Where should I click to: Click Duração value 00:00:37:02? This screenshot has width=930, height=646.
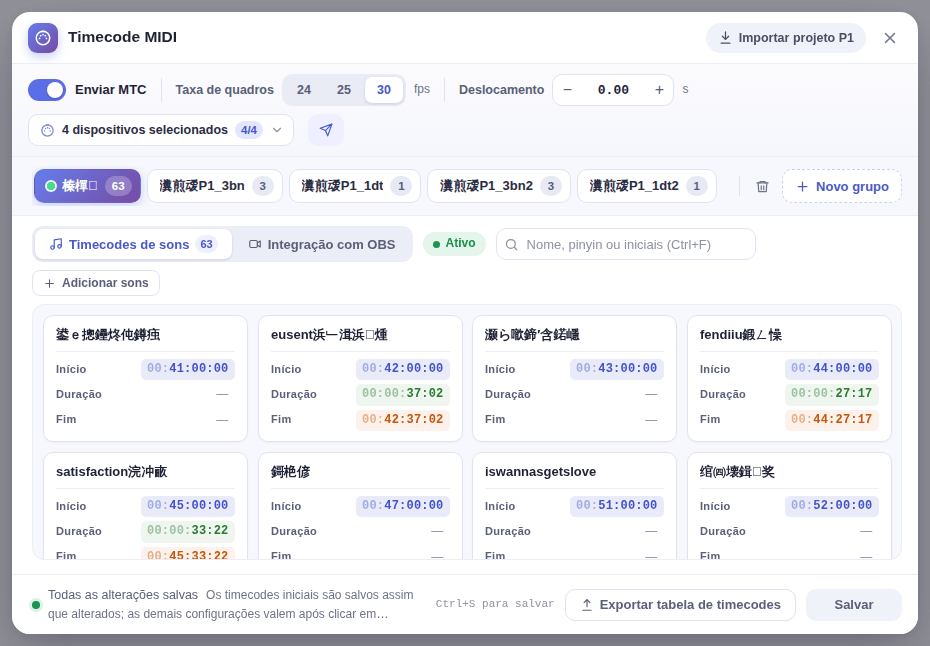point(403,393)
